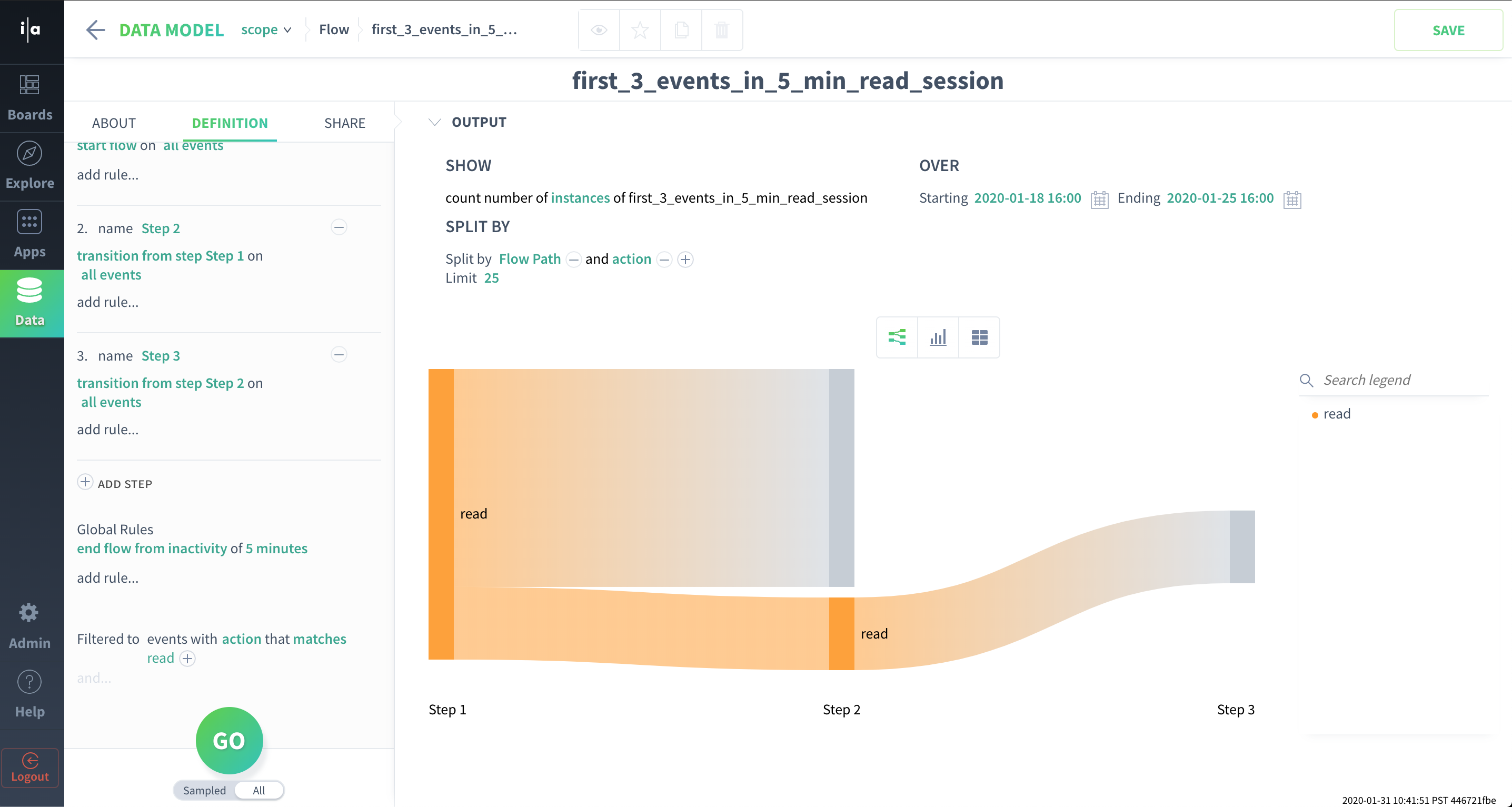
Task: Click the magnifier search legend icon
Action: (x=1306, y=380)
